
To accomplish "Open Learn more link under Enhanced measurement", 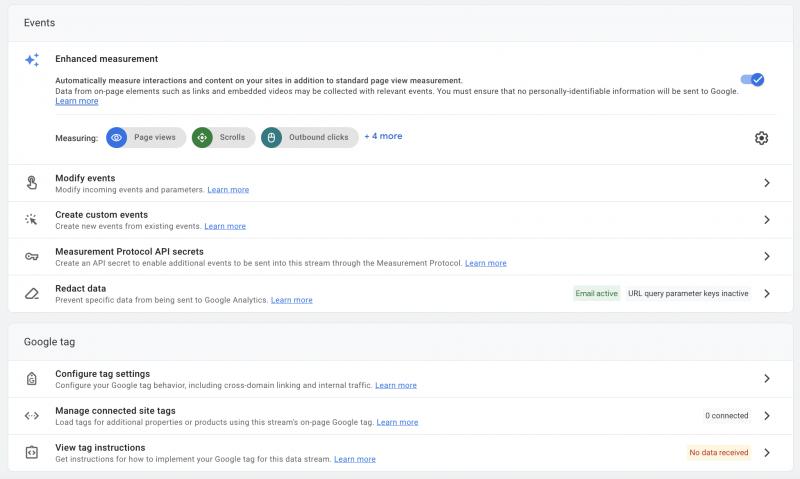I will click(76, 101).
